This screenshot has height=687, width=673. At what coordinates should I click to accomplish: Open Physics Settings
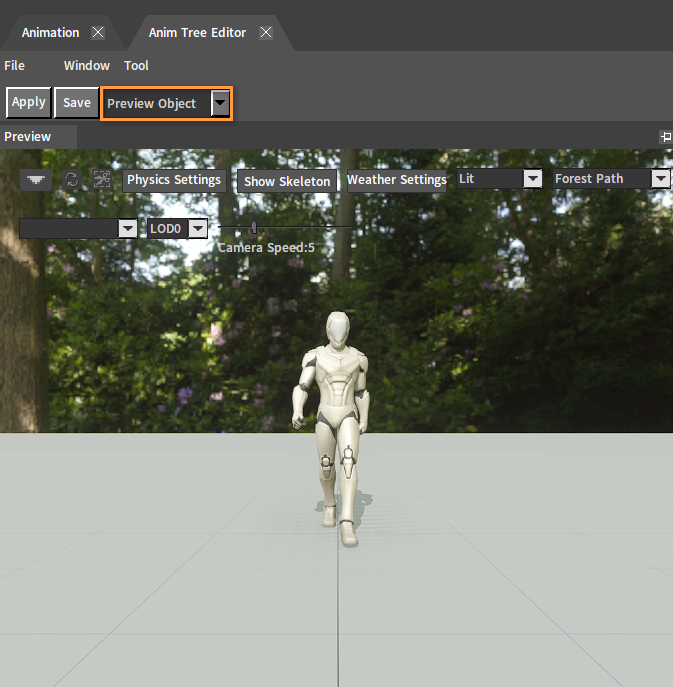click(x=174, y=180)
